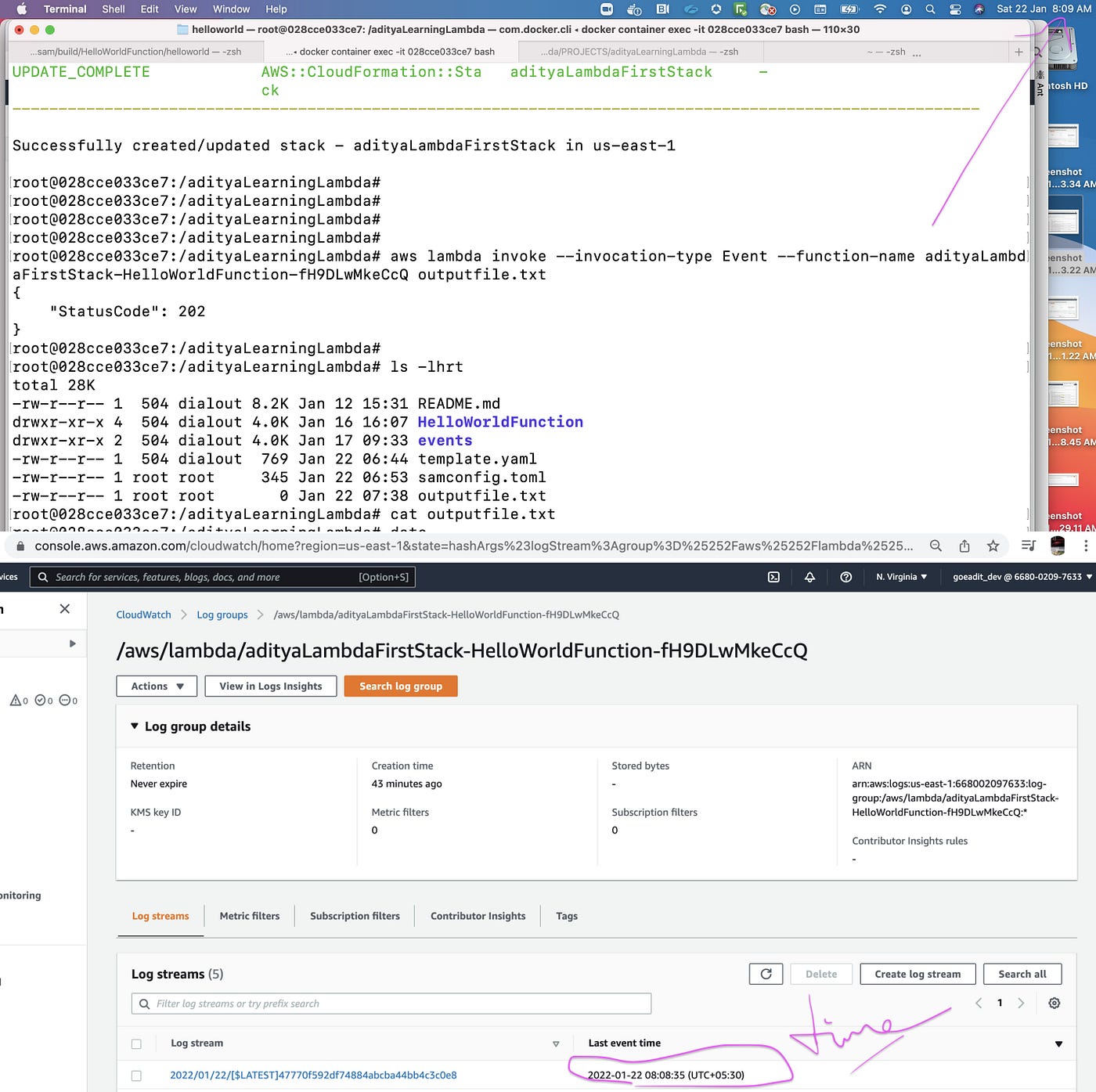Viewport: 1096px width, 1092px height.
Task: Open the Shell menu
Action: [x=114, y=9]
